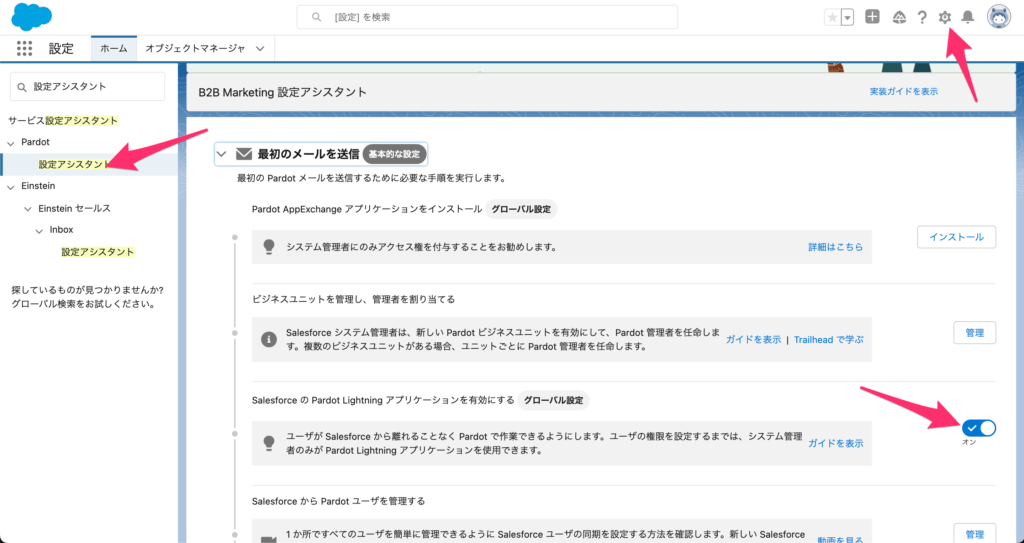Select 設定アシスタント under Pardot

[74, 164]
